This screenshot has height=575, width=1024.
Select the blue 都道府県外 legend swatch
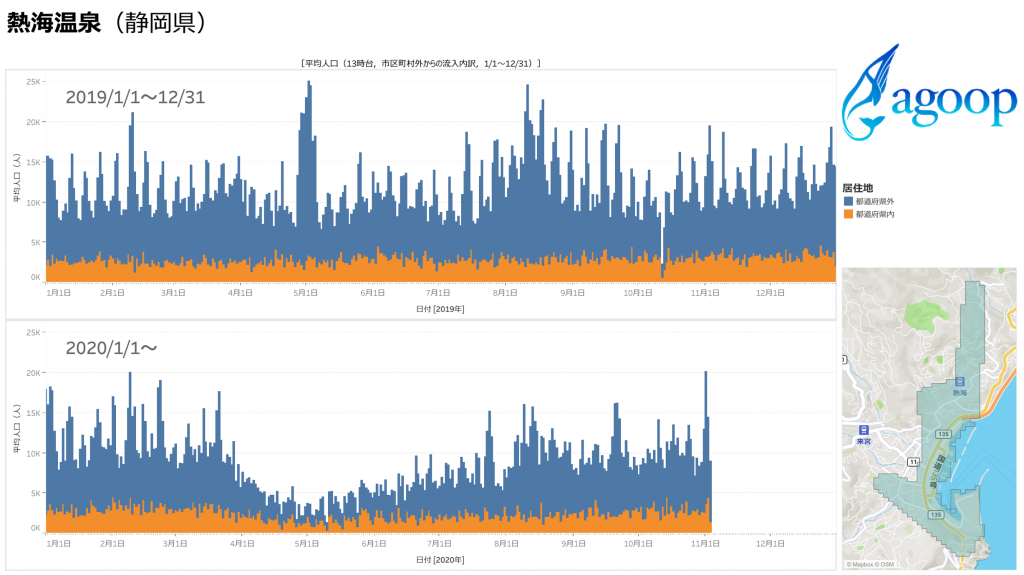(x=848, y=201)
